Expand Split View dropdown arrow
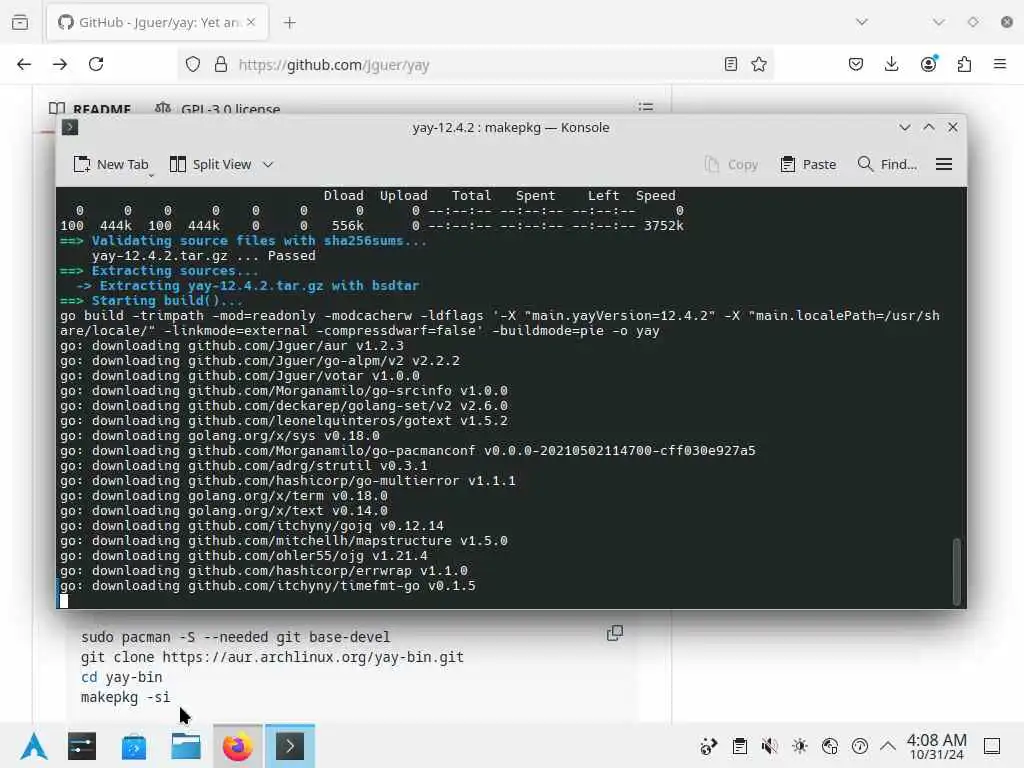The image size is (1024, 768). coord(268,165)
